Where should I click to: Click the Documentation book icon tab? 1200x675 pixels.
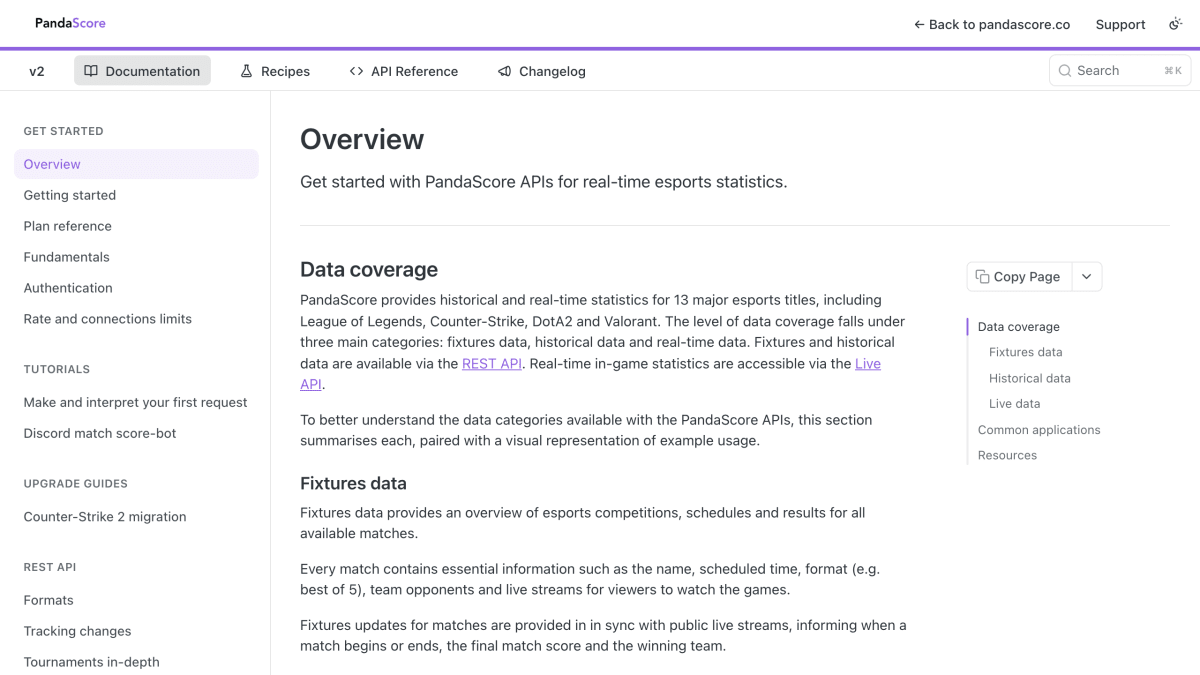click(142, 71)
